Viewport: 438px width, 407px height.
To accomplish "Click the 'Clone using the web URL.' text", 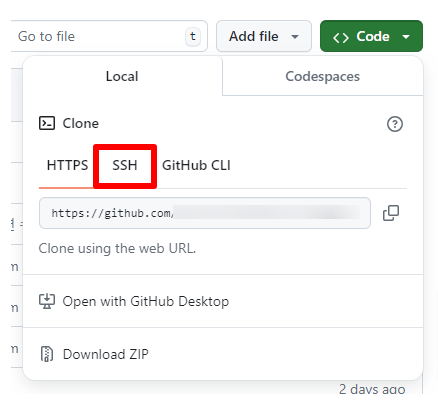I will click(117, 248).
